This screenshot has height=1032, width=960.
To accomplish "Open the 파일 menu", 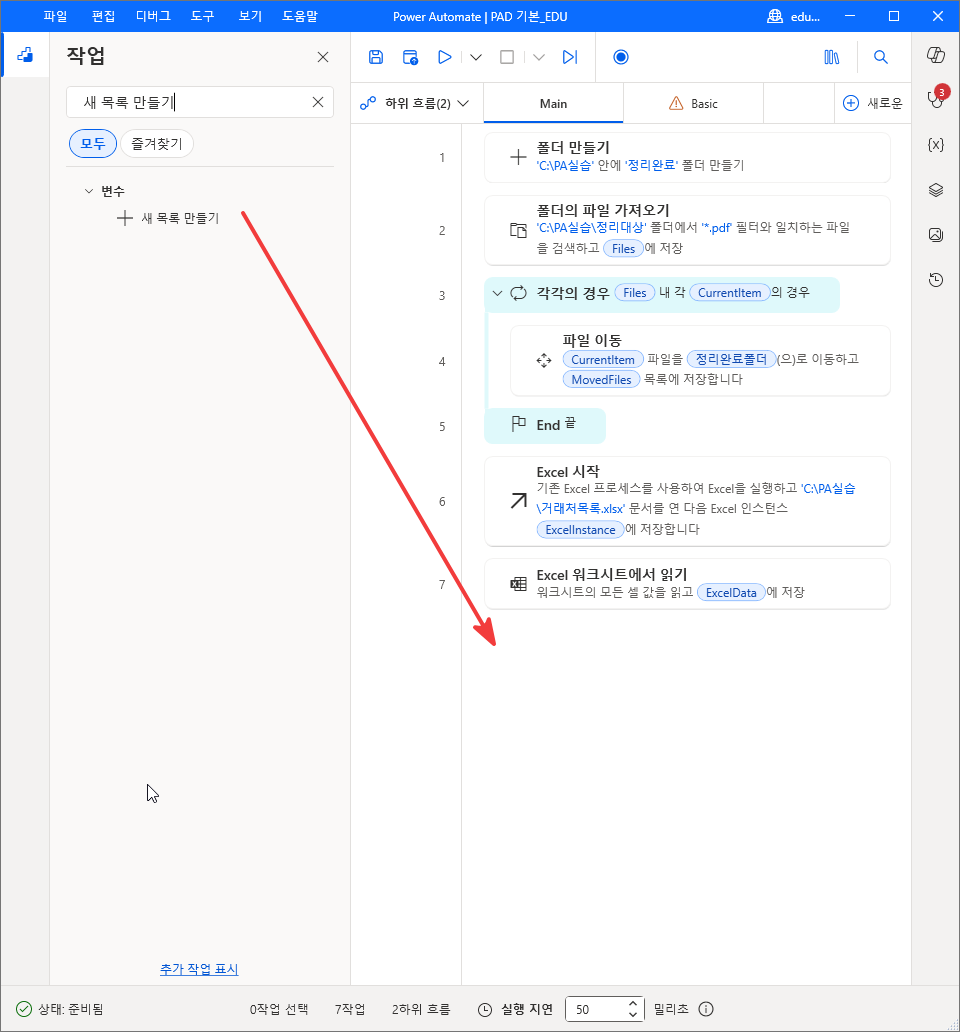I will coord(55,16).
